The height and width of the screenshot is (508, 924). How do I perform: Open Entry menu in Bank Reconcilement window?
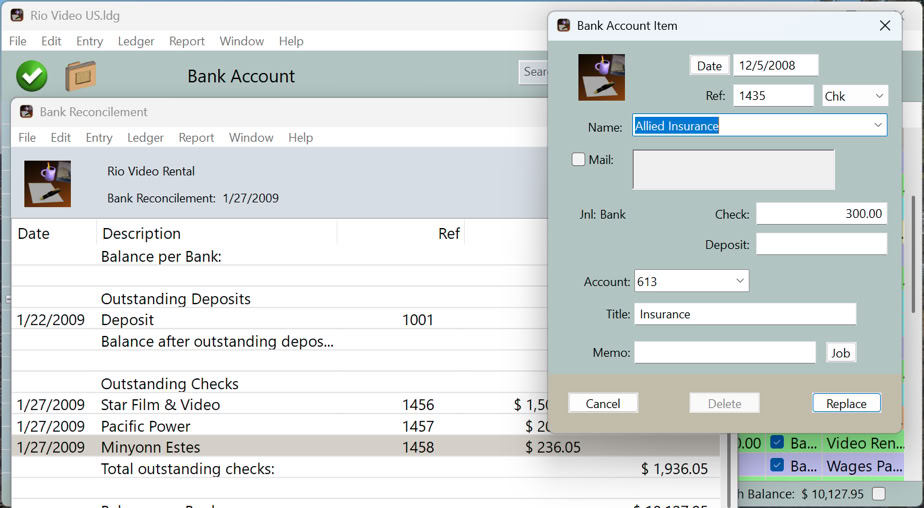pos(99,137)
